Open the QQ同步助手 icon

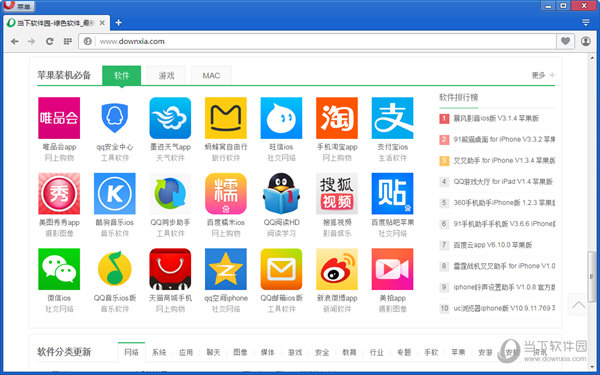coord(170,194)
